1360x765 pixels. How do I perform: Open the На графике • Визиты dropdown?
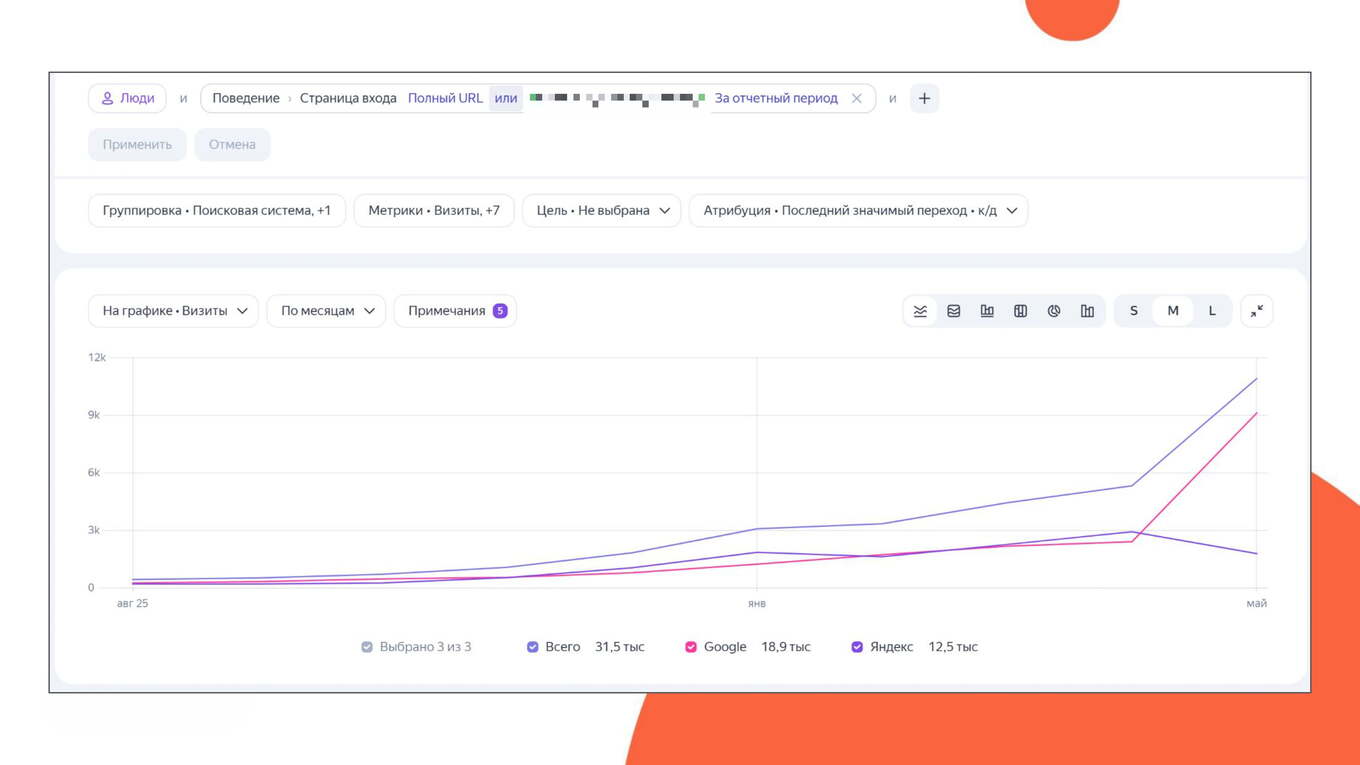(x=173, y=311)
